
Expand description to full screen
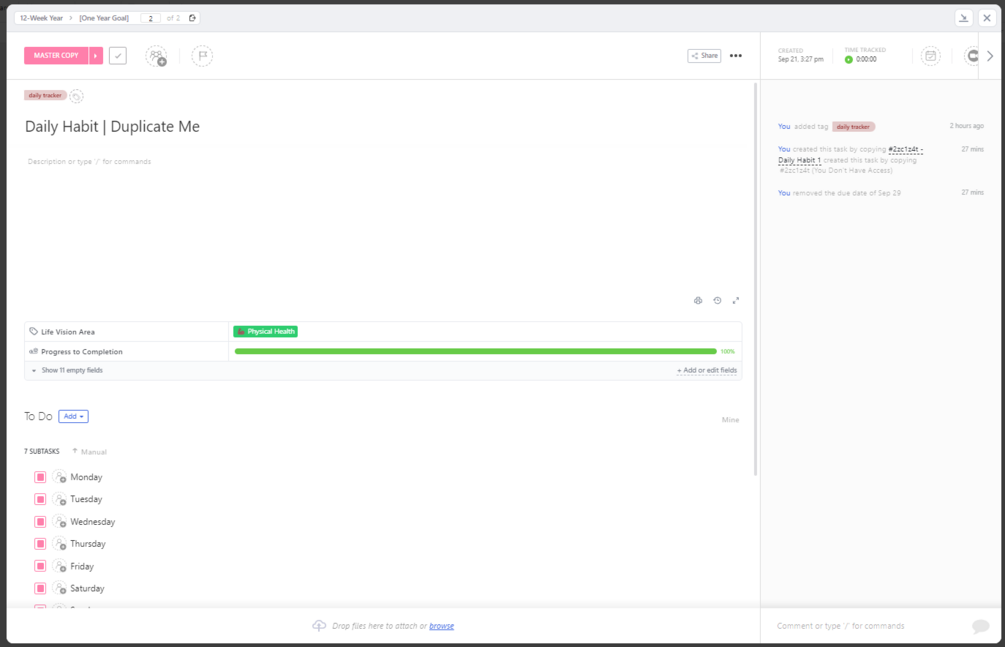click(736, 301)
